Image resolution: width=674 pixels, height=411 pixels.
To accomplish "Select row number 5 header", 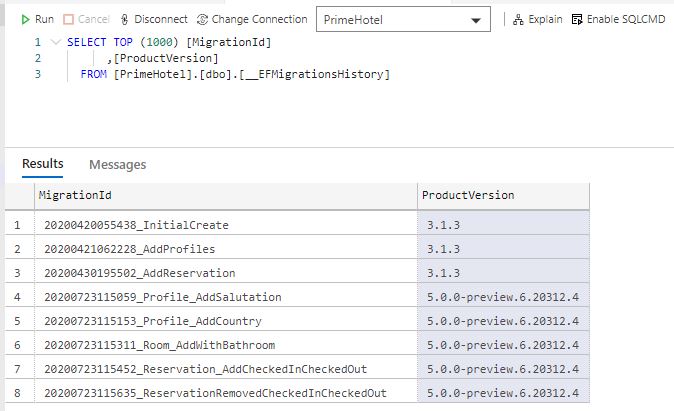I will (19, 321).
